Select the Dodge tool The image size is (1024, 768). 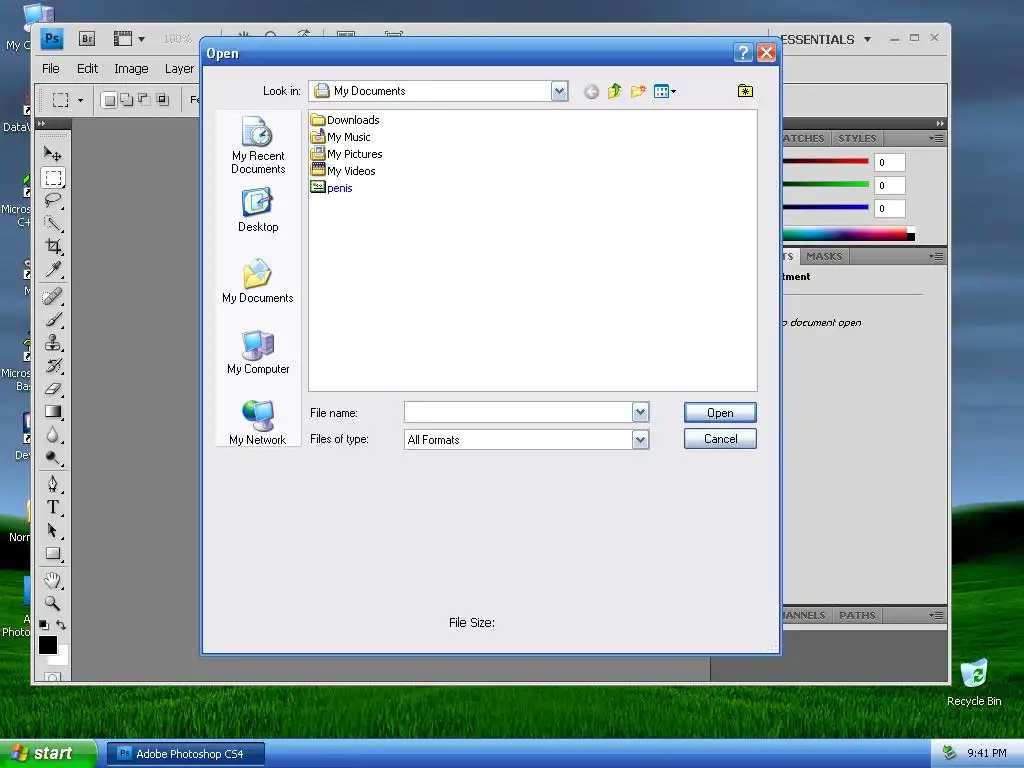pos(52,457)
